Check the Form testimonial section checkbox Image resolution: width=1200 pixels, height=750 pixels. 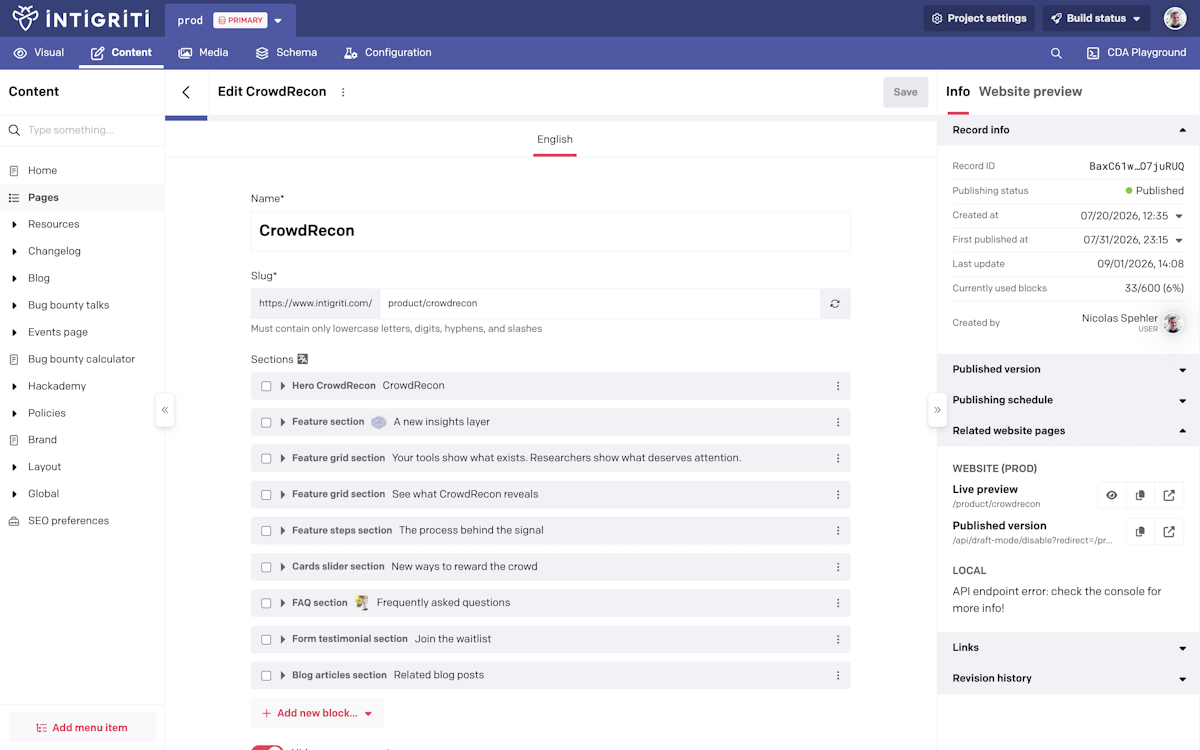click(x=266, y=639)
